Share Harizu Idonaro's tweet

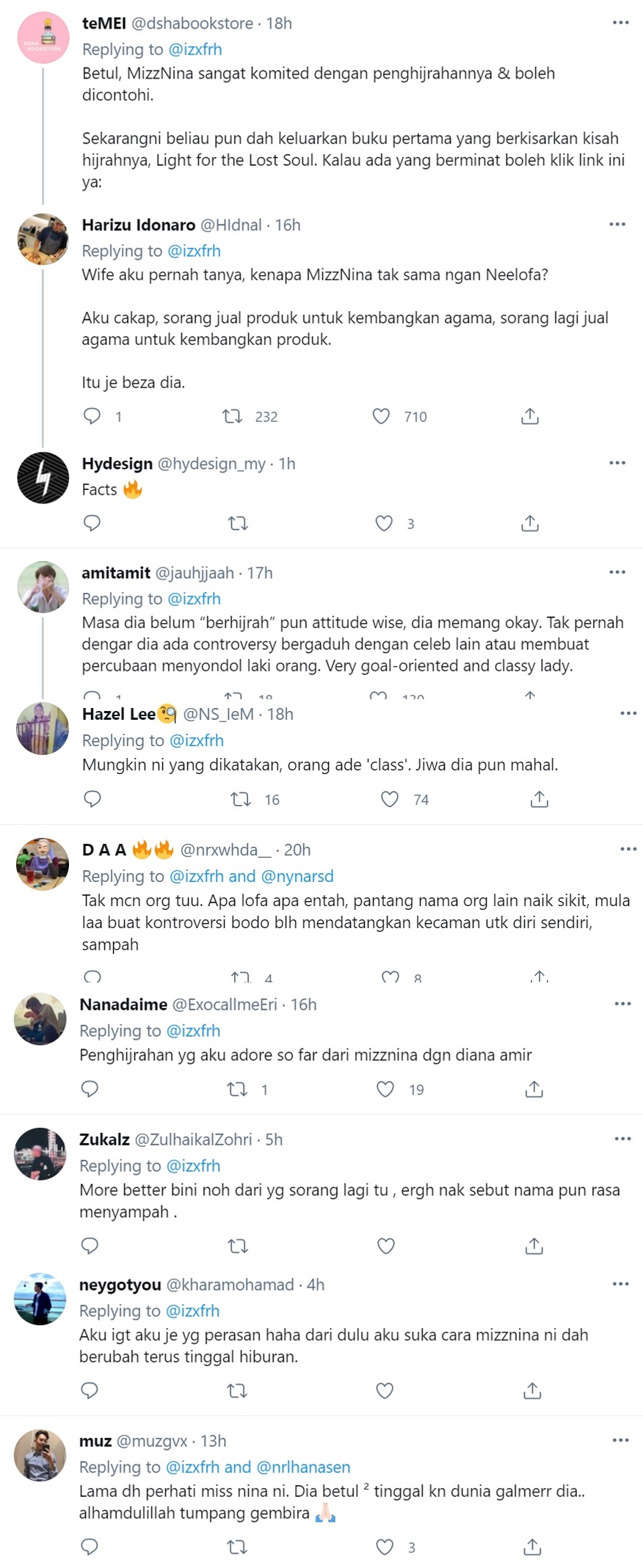tap(530, 416)
